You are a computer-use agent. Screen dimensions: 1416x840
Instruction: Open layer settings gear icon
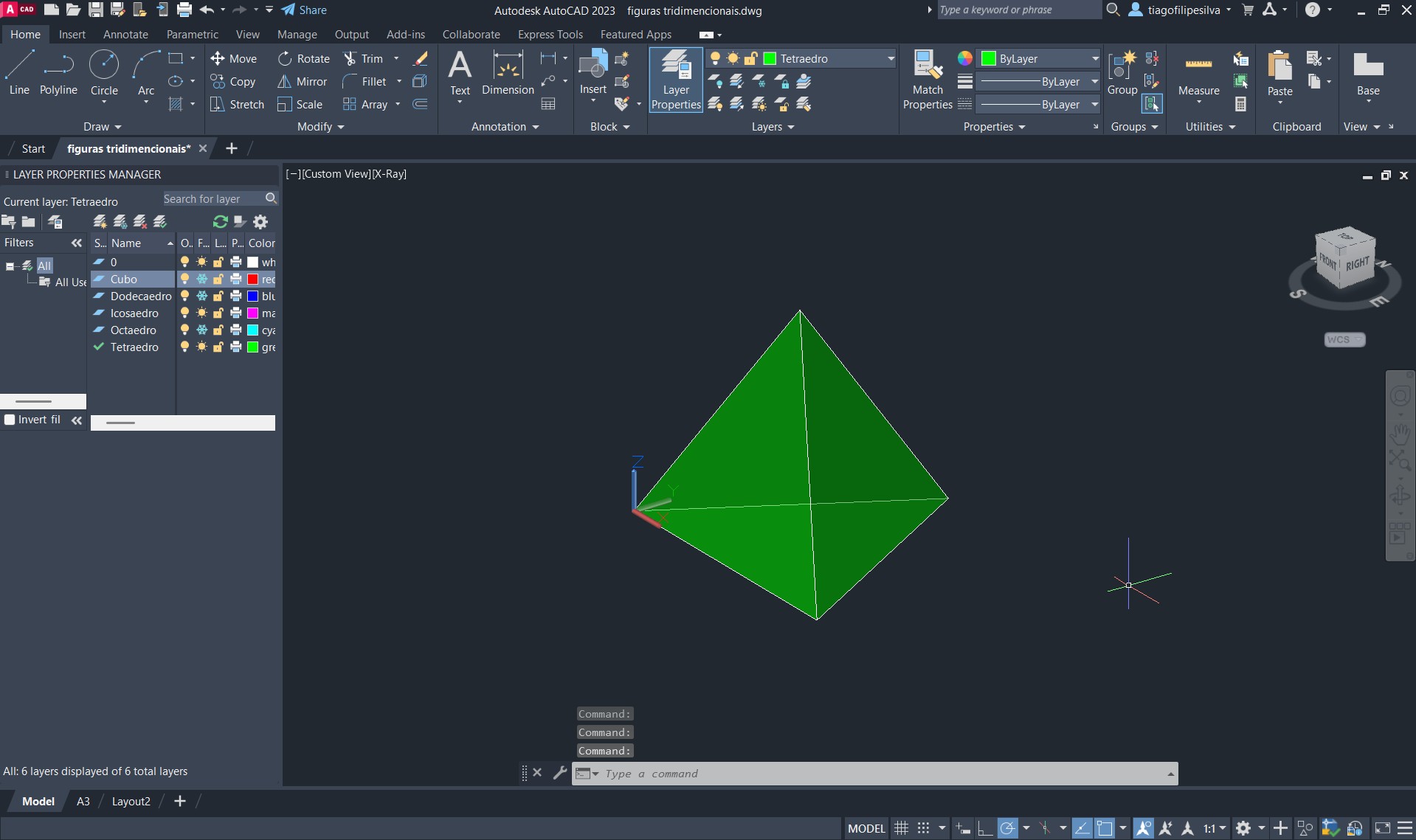[x=260, y=222]
